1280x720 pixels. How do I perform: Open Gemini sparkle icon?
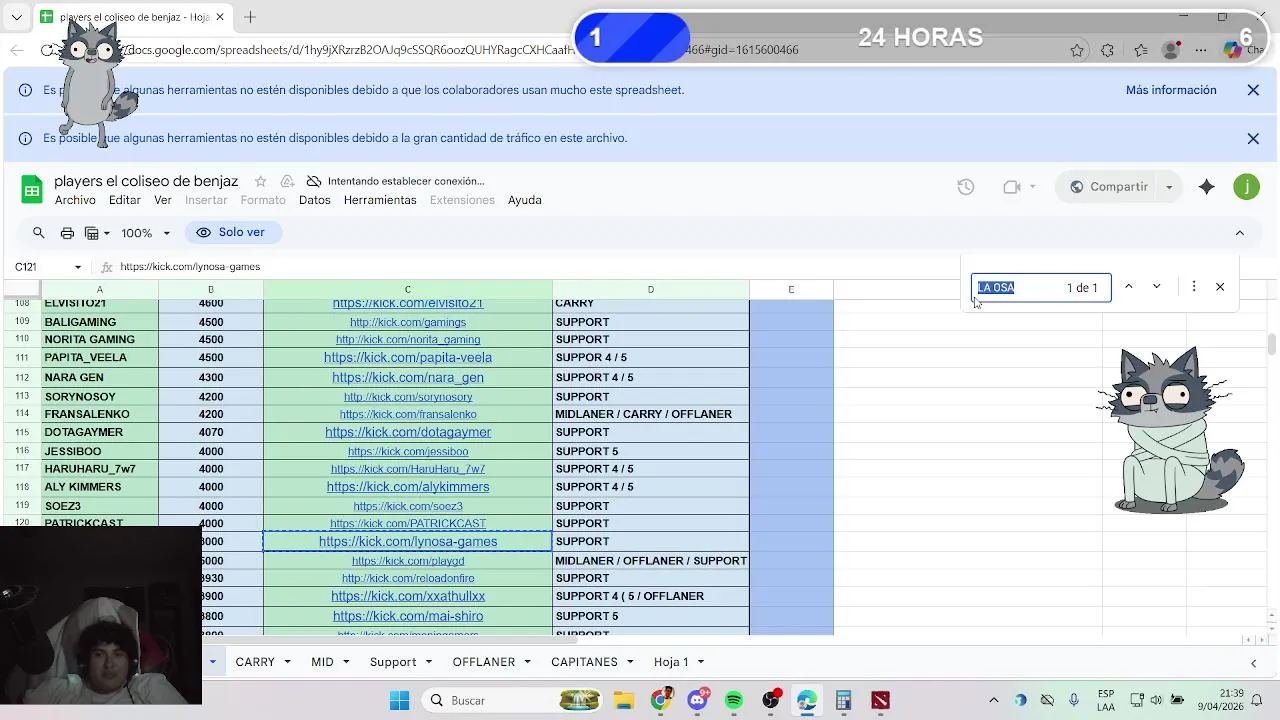[x=1207, y=187]
